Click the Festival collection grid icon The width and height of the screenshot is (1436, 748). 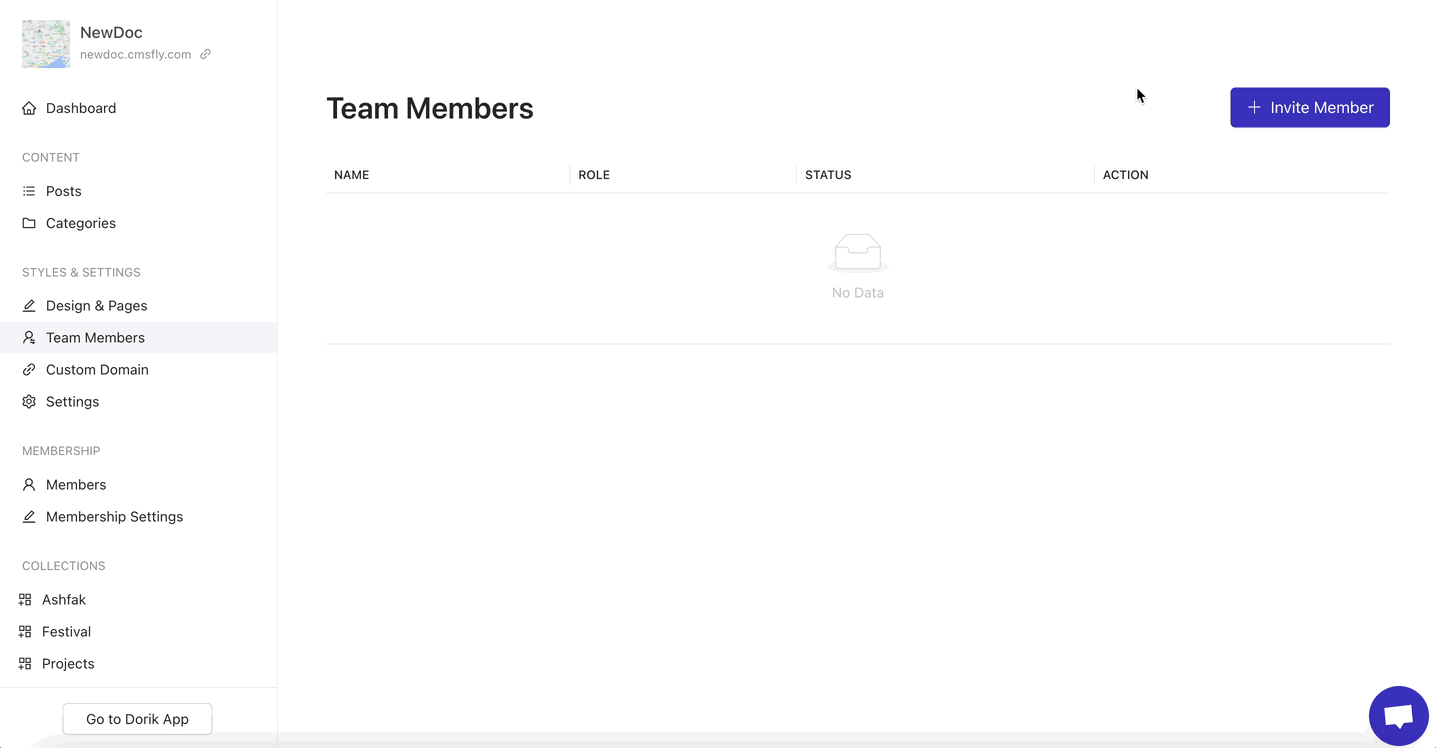click(25, 632)
